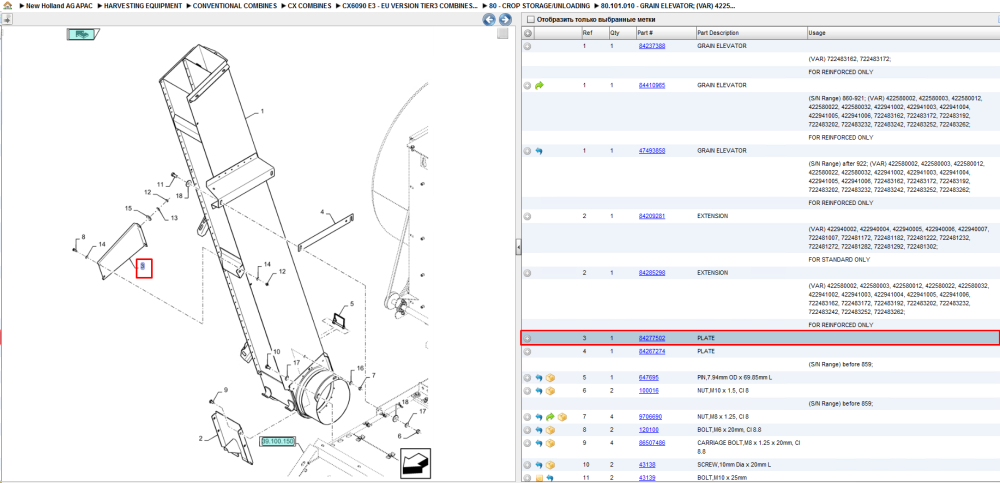This screenshot has width=1000, height=483.
Task: Click the plus button for part 47493858
Action: click(x=527, y=151)
